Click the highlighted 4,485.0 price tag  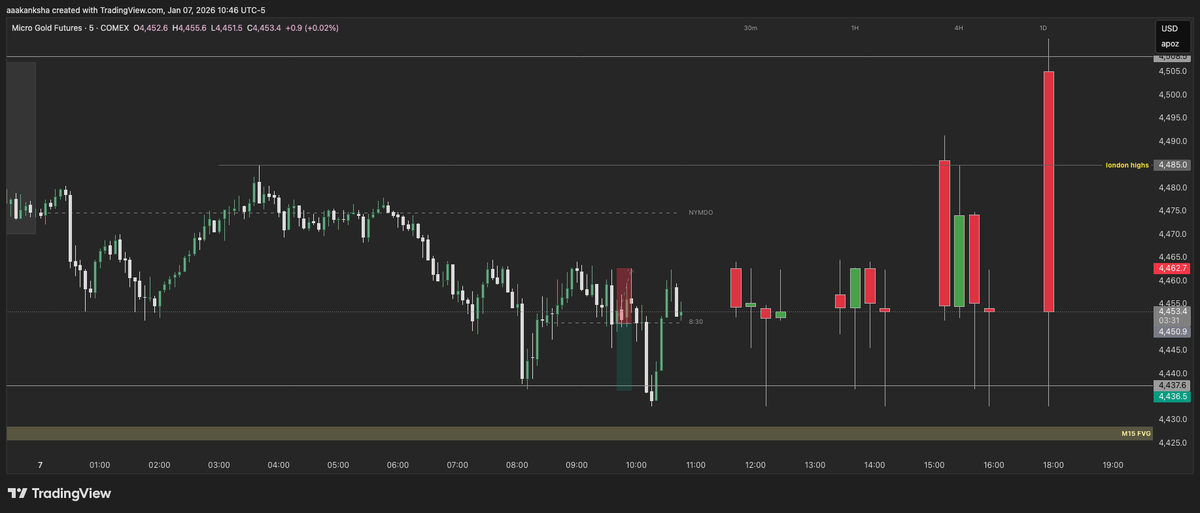coord(1172,165)
